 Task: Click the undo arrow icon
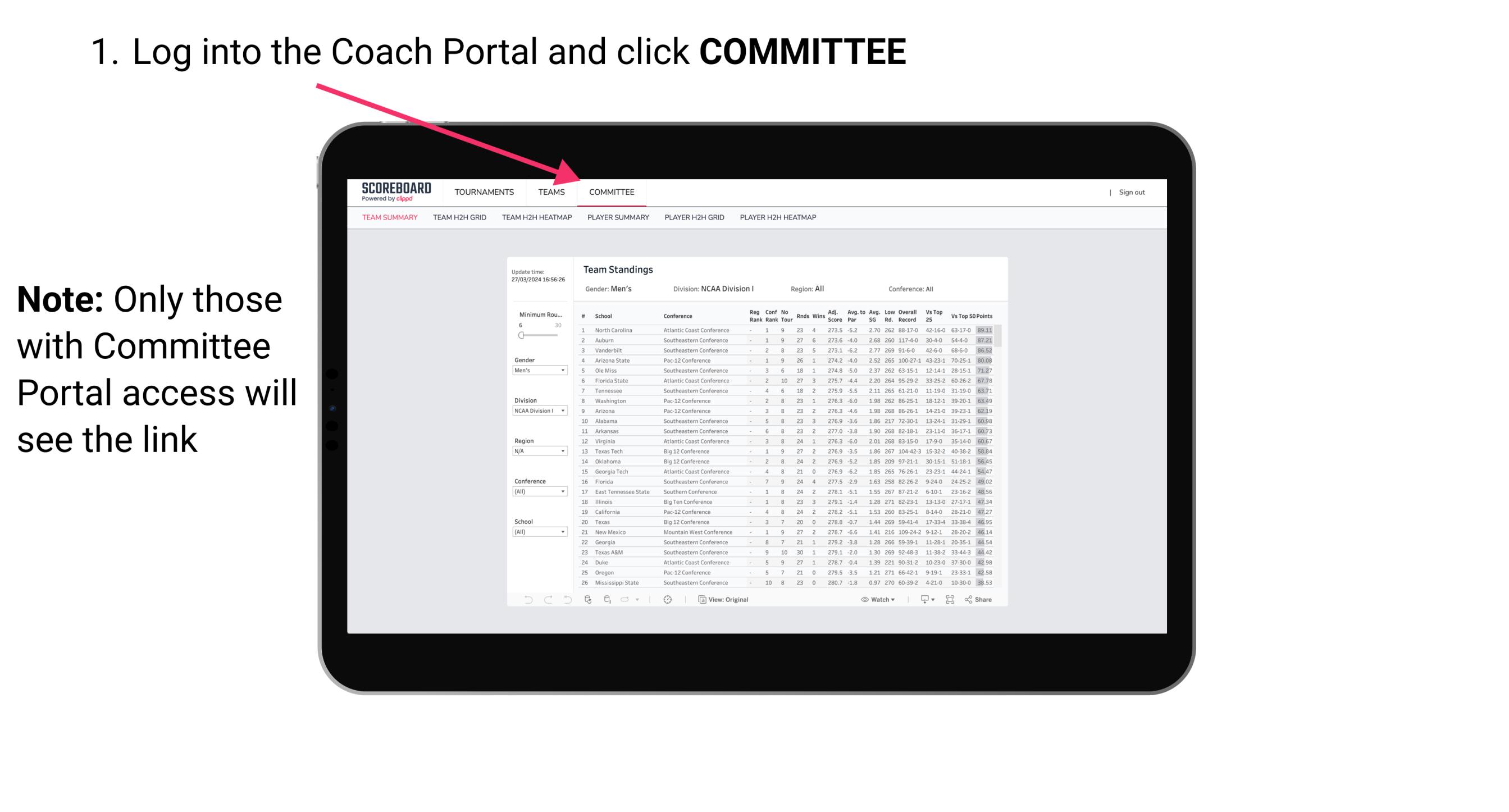(x=525, y=600)
